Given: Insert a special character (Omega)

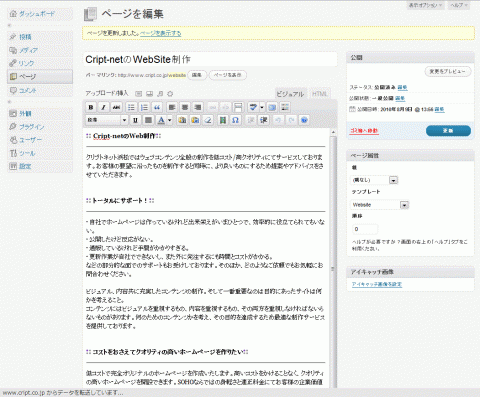Looking at the screenshot, I should pos(235,120).
